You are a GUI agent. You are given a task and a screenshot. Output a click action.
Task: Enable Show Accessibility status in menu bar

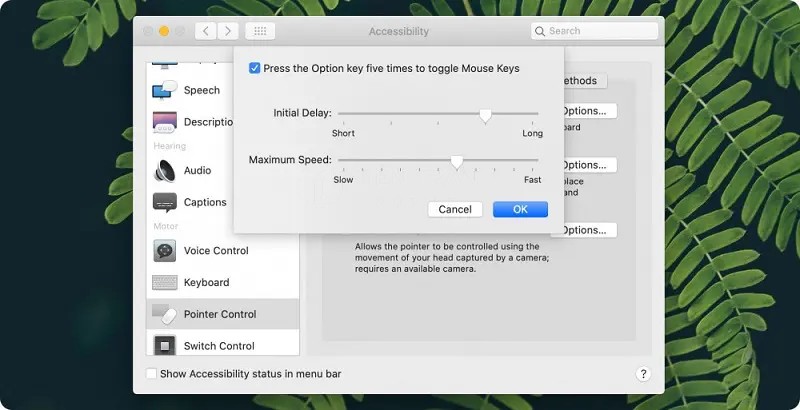(x=152, y=374)
